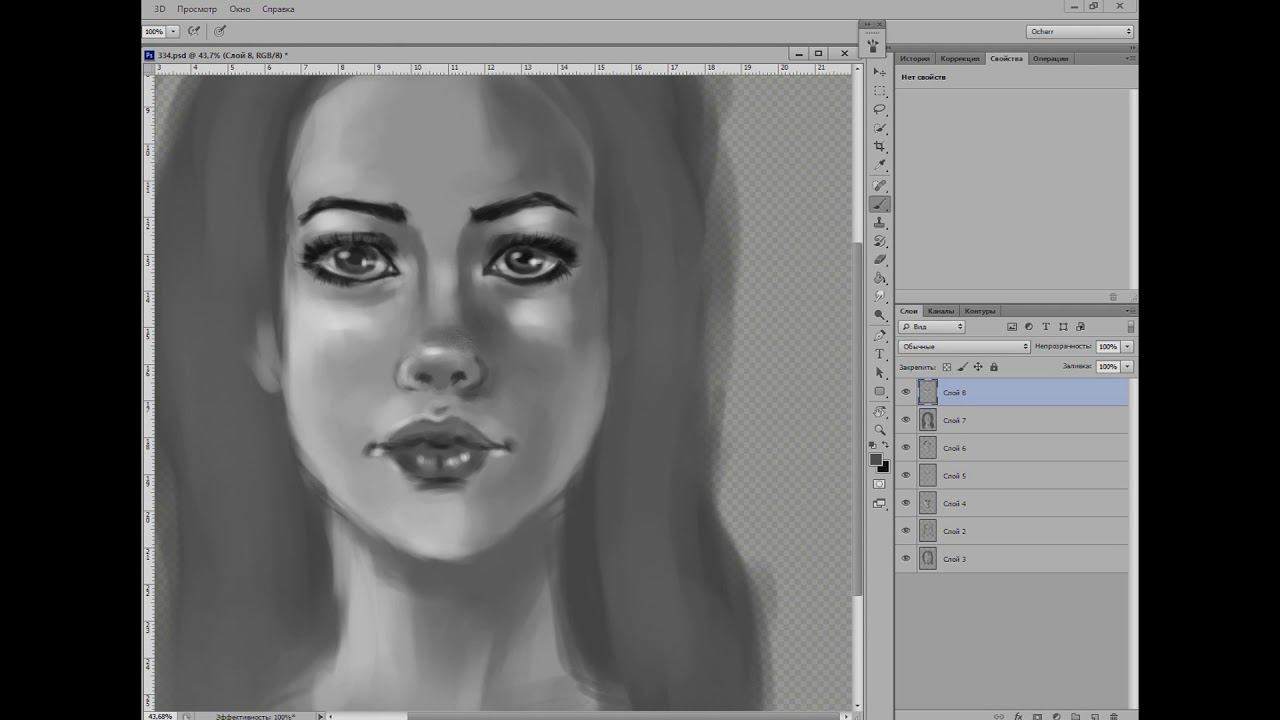Viewport: 1280px width, 720px height.
Task: Open the workspace dropdown in top right
Action: coord(1080,32)
